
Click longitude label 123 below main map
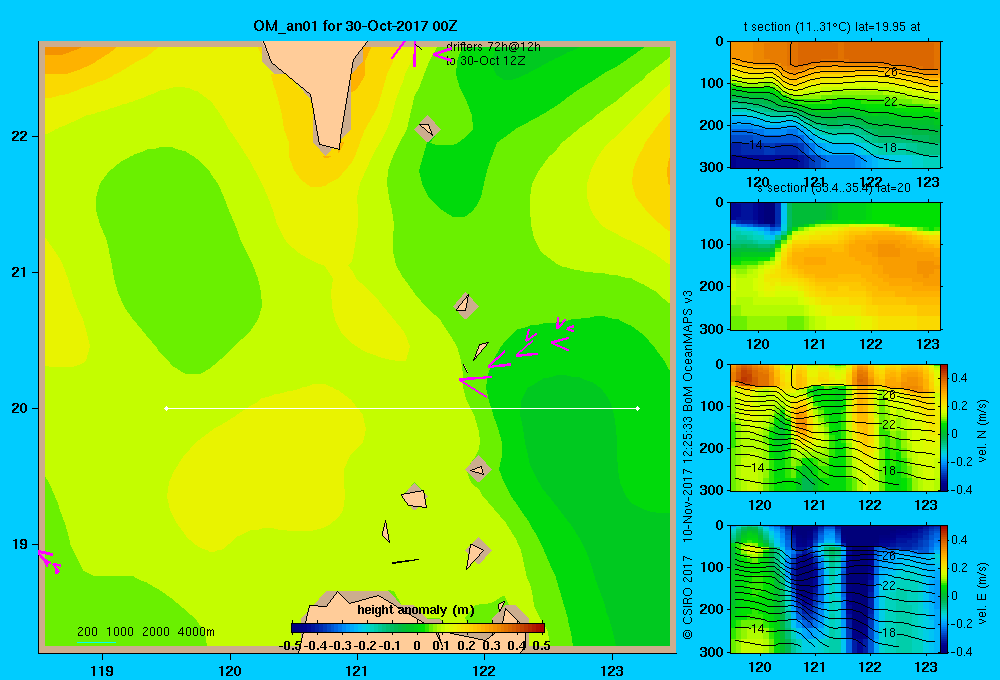tap(612, 670)
